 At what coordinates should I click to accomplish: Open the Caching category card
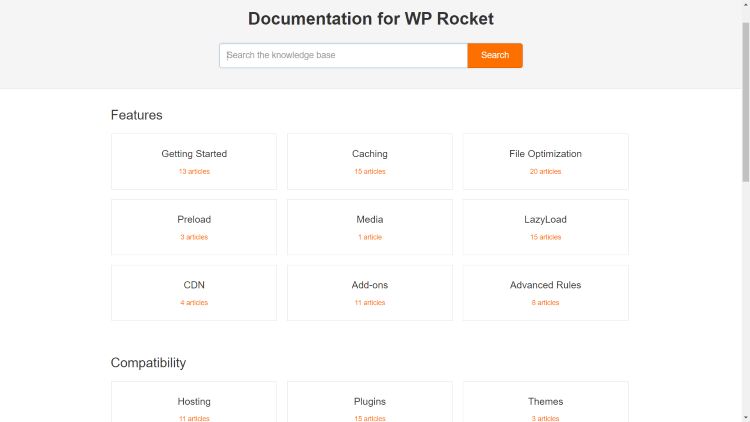click(370, 162)
